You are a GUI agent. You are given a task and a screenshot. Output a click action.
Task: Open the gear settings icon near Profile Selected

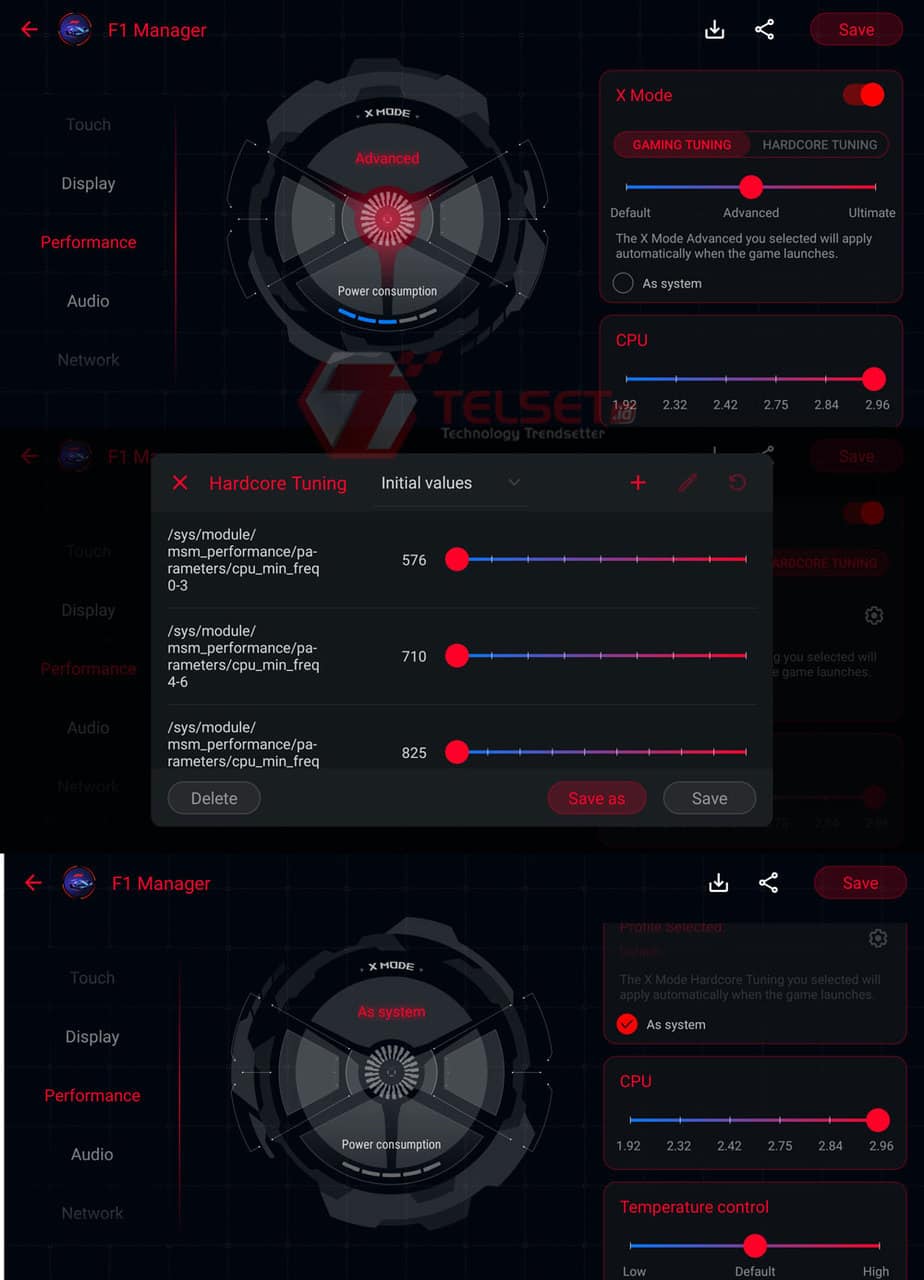(x=878, y=938)
